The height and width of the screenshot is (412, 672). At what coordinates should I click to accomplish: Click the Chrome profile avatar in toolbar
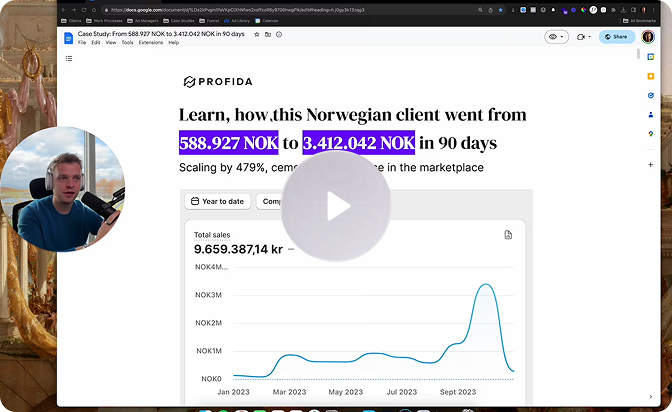click(x=643, y=10)
